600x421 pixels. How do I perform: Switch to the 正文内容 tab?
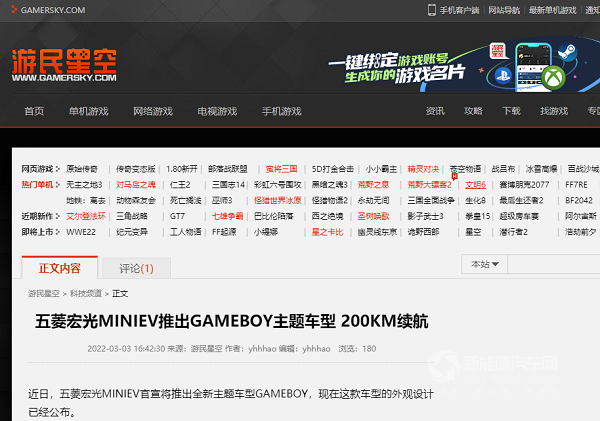pos(60,268)
